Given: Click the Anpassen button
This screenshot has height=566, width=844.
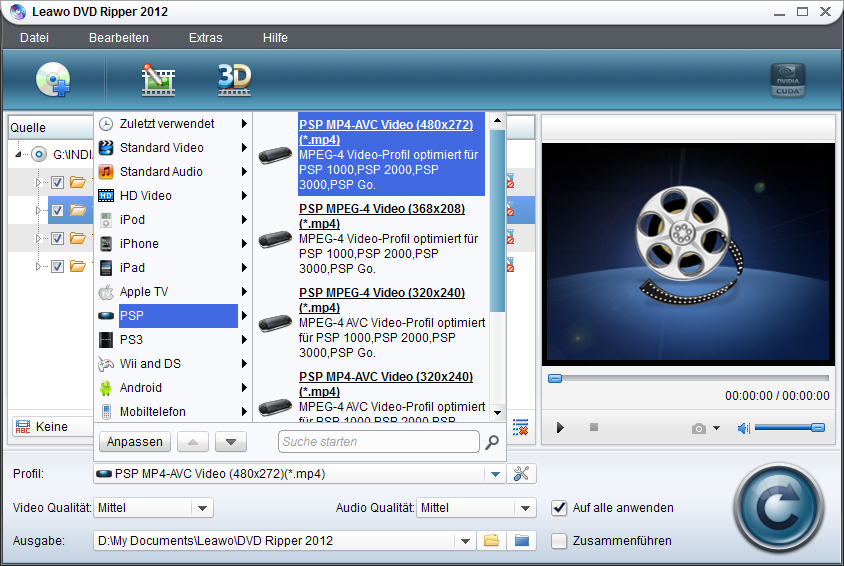Looking at the screenshot, I should tap(135, 441).
